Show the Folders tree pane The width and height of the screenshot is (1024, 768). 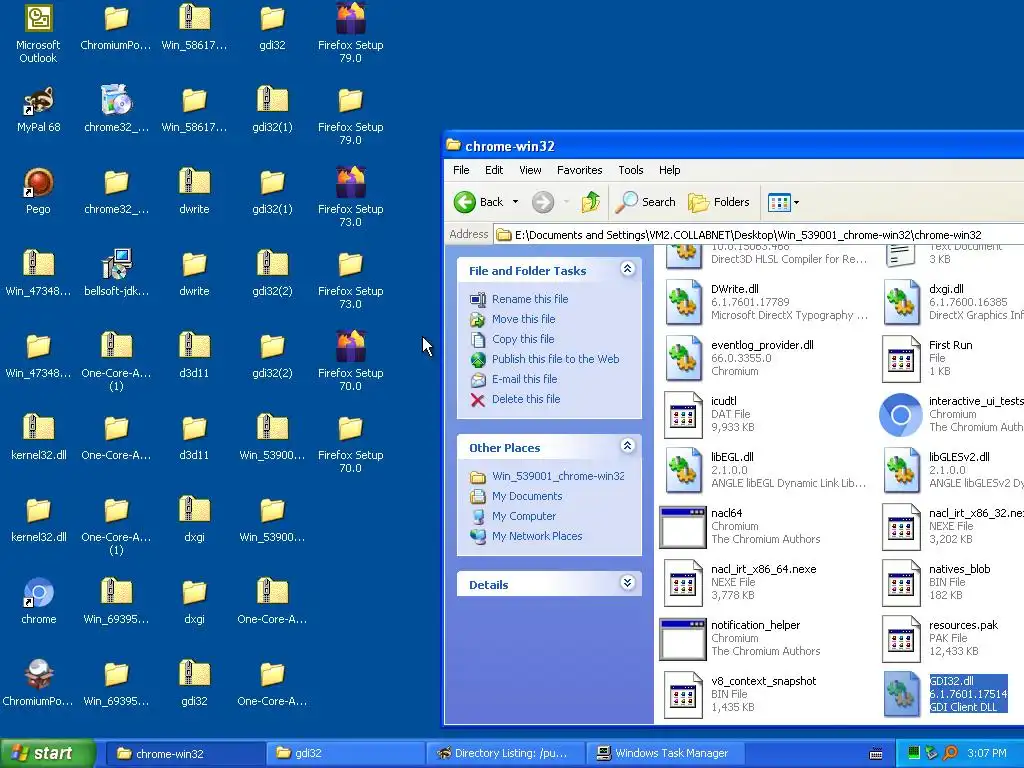click(718, 202)
